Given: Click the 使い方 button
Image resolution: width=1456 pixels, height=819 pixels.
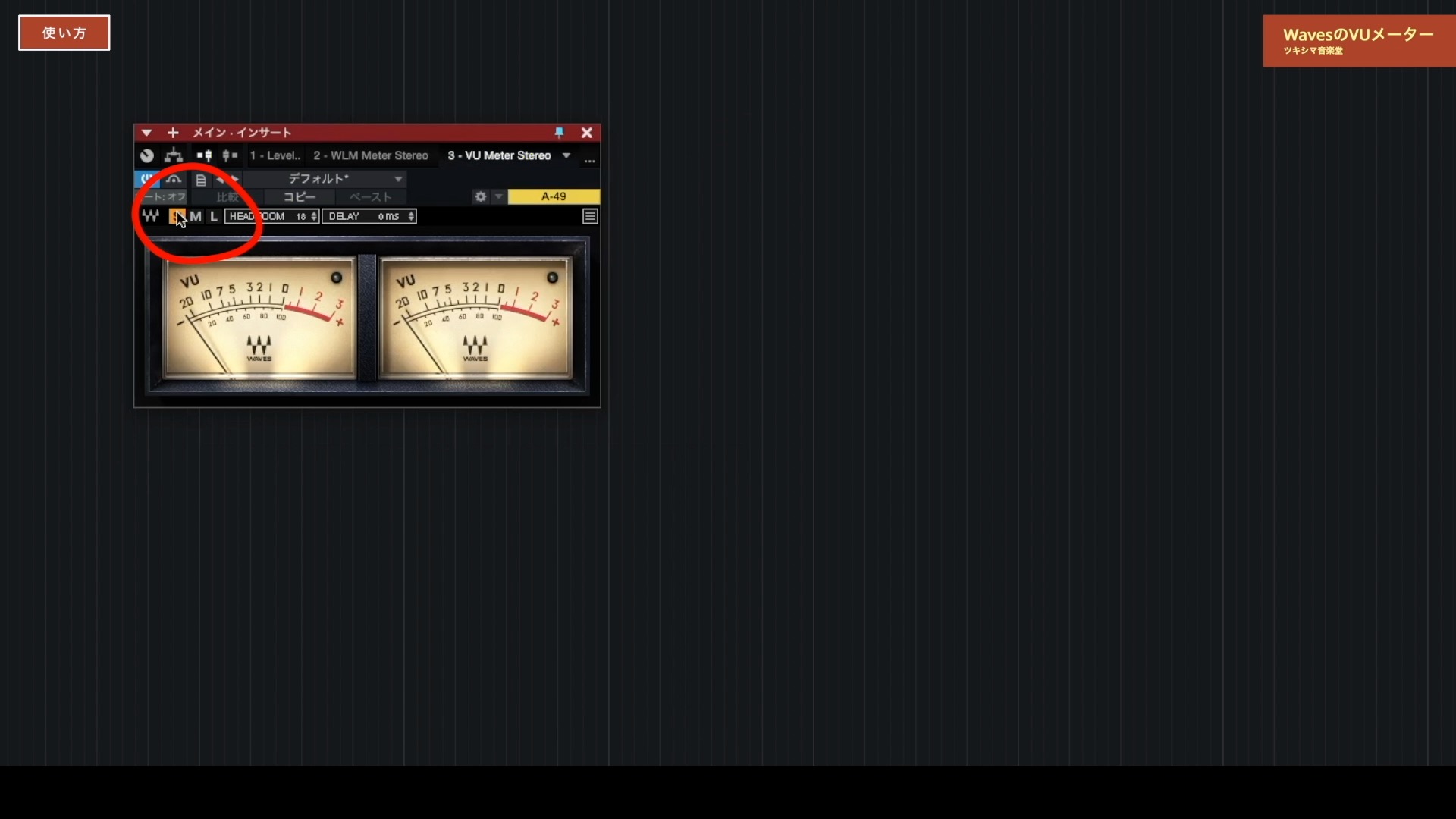Looking at the screenshot, I should coord(64,33).
